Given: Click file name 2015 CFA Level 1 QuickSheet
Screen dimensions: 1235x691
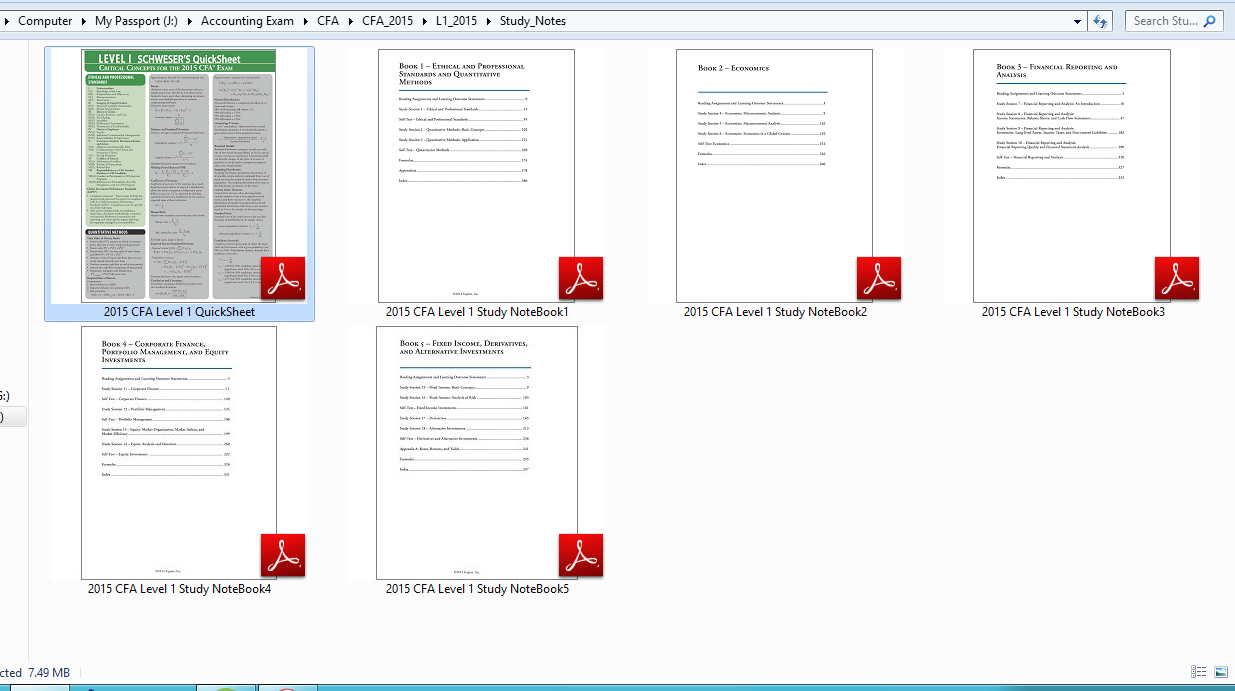Looking at the screenshot, I should [x=179, y=312].
